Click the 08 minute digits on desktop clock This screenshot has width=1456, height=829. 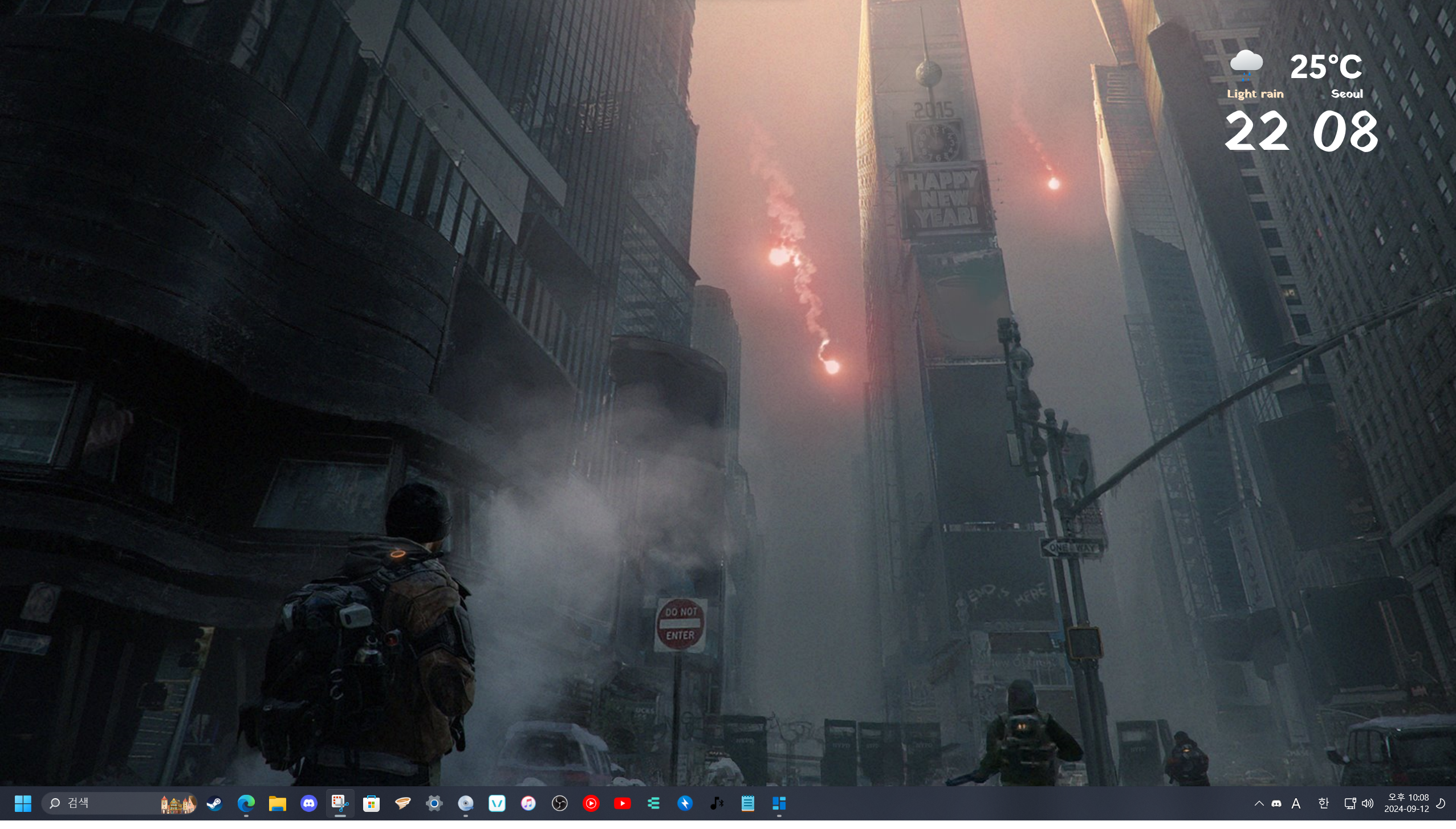pyautogui.click(x=1345, y=132)
